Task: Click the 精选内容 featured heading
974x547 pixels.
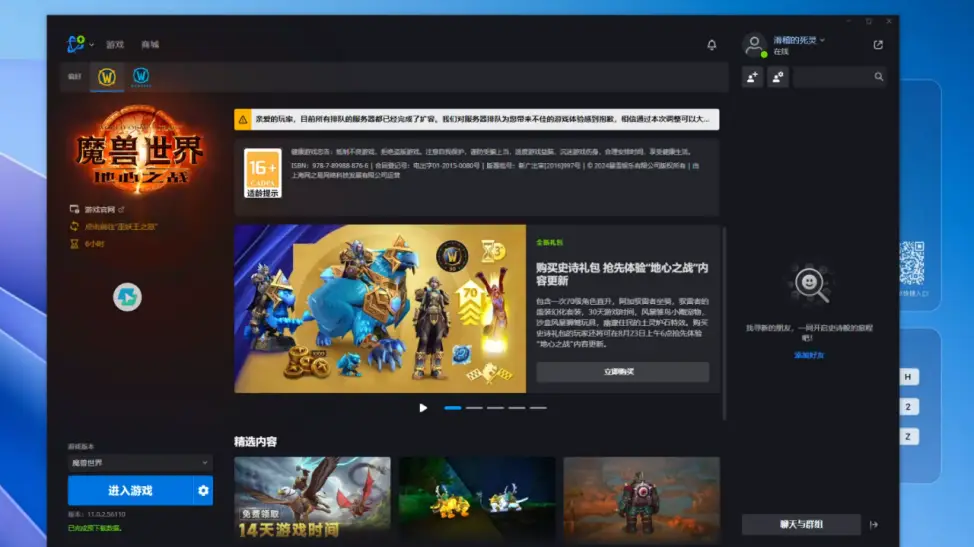Action: [255, 441]
